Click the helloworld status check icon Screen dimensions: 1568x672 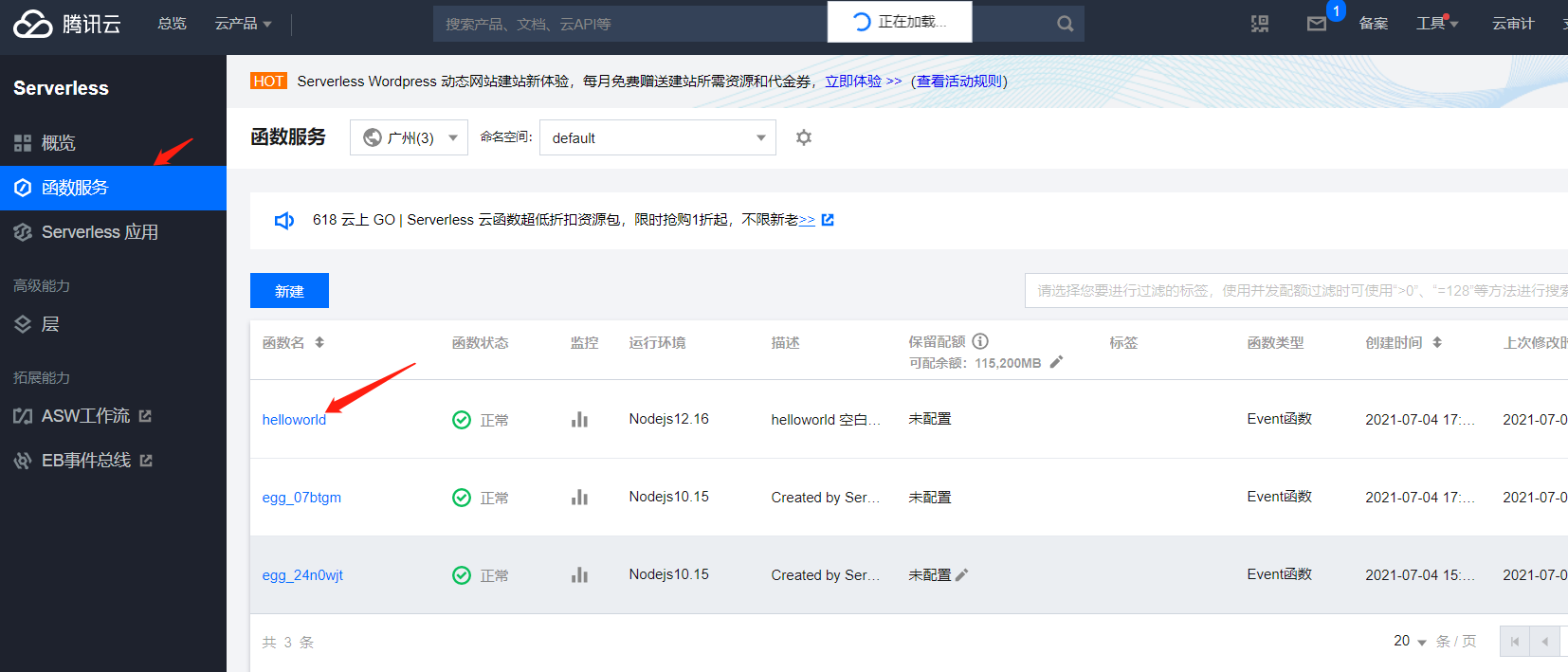462,420
